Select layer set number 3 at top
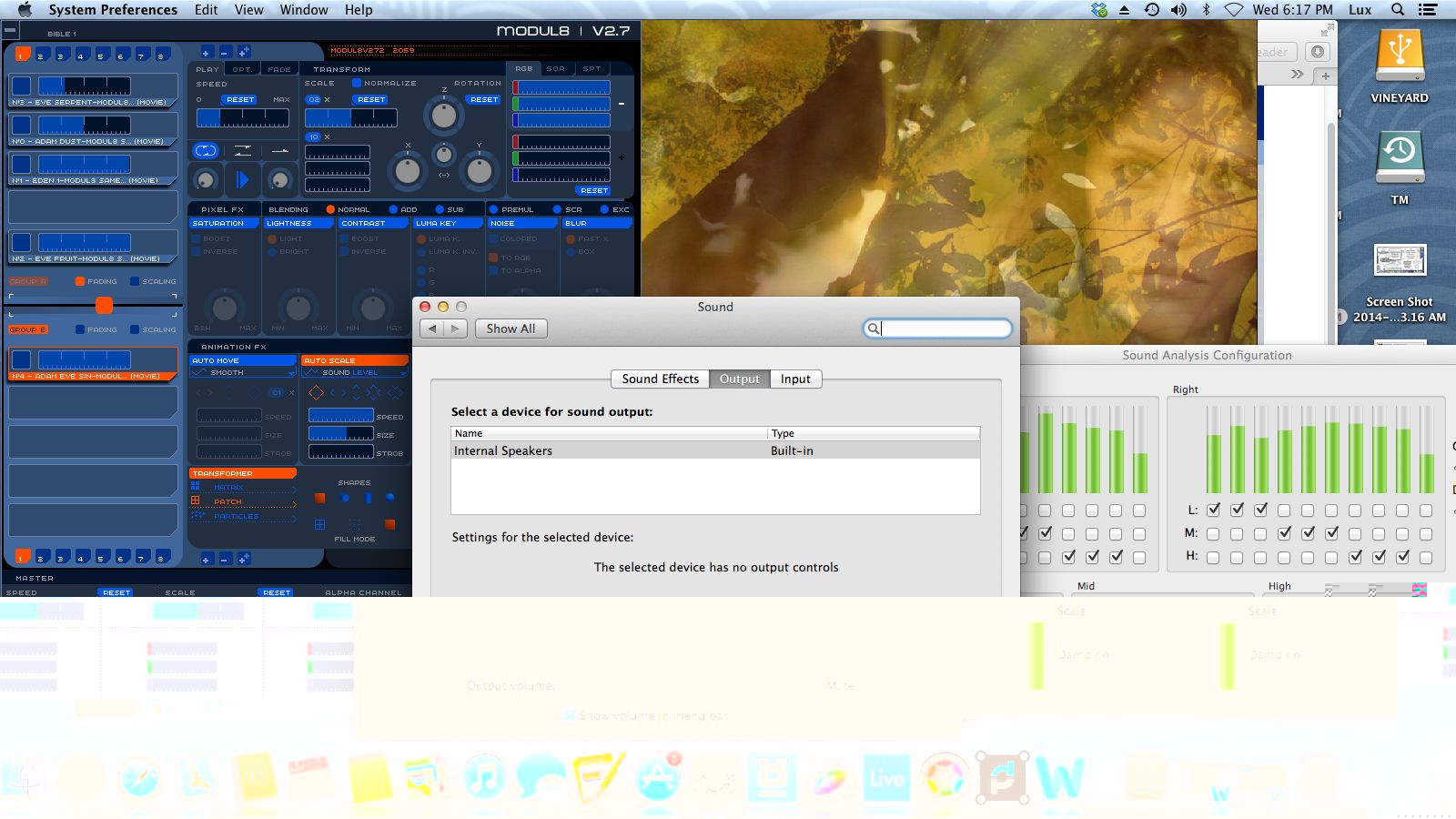1456x819 pixels. tap(61, 56)
